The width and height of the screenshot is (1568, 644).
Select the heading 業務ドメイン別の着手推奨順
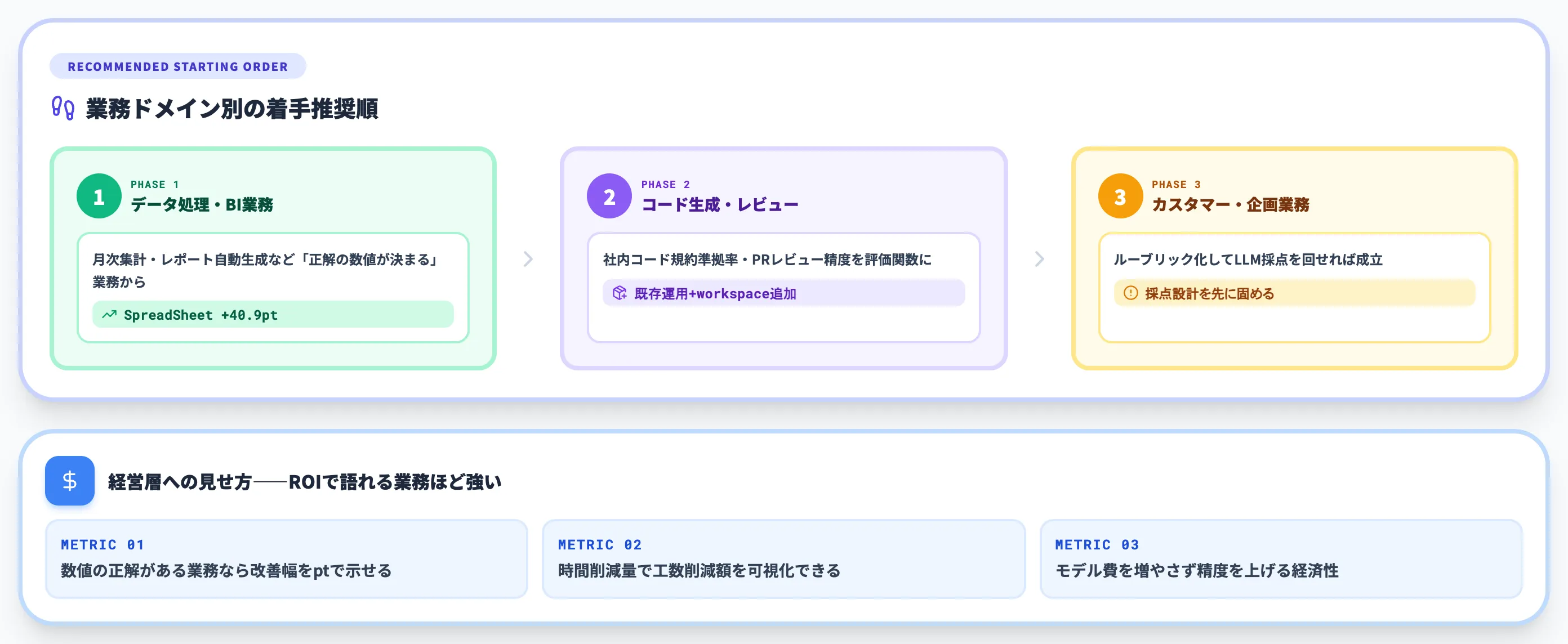pos(232,109)
